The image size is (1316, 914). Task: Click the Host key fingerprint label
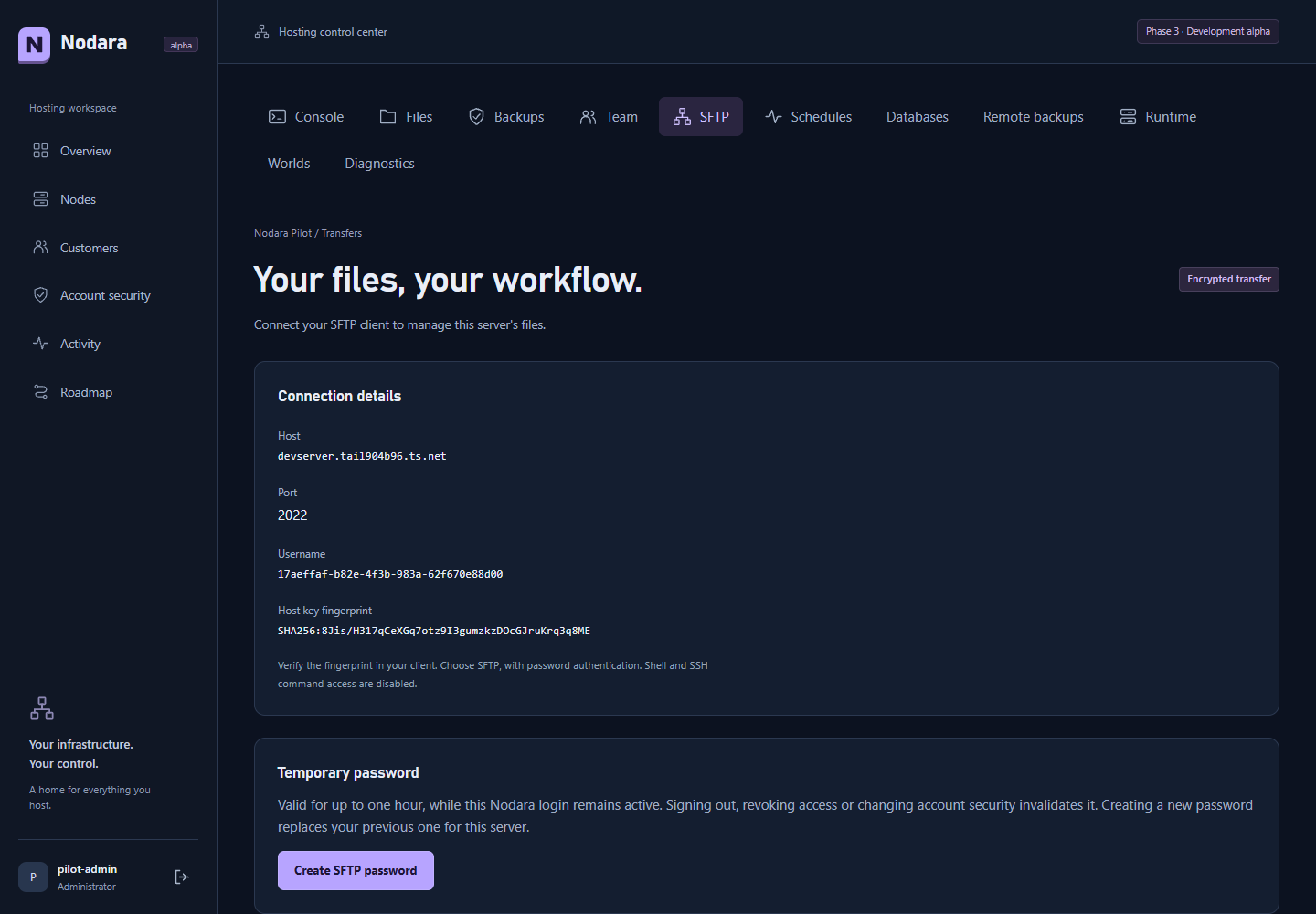pyautogui.click(x=324, y=611)
